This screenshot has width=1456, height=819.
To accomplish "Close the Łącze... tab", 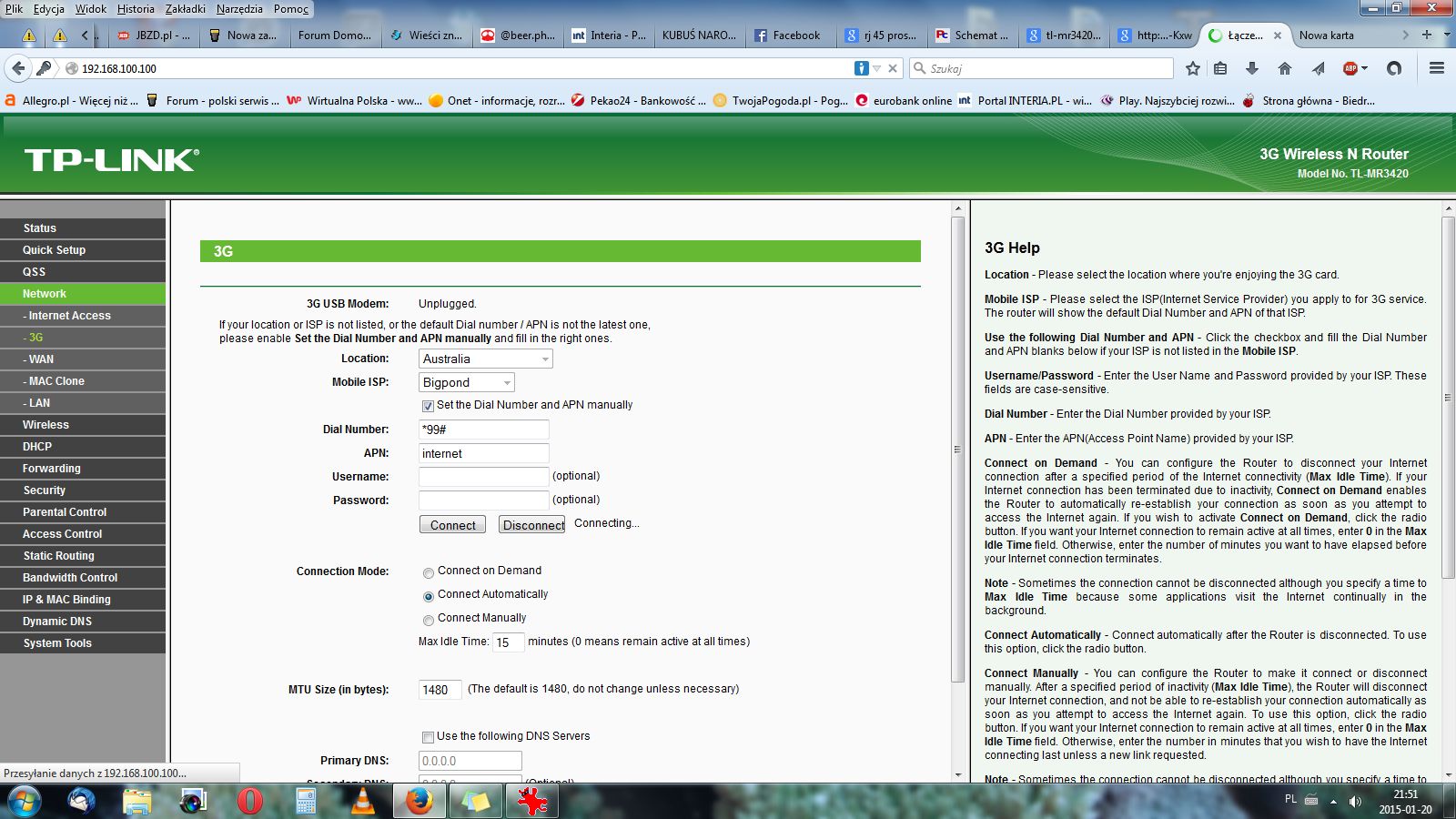I will coord(1278,35).
